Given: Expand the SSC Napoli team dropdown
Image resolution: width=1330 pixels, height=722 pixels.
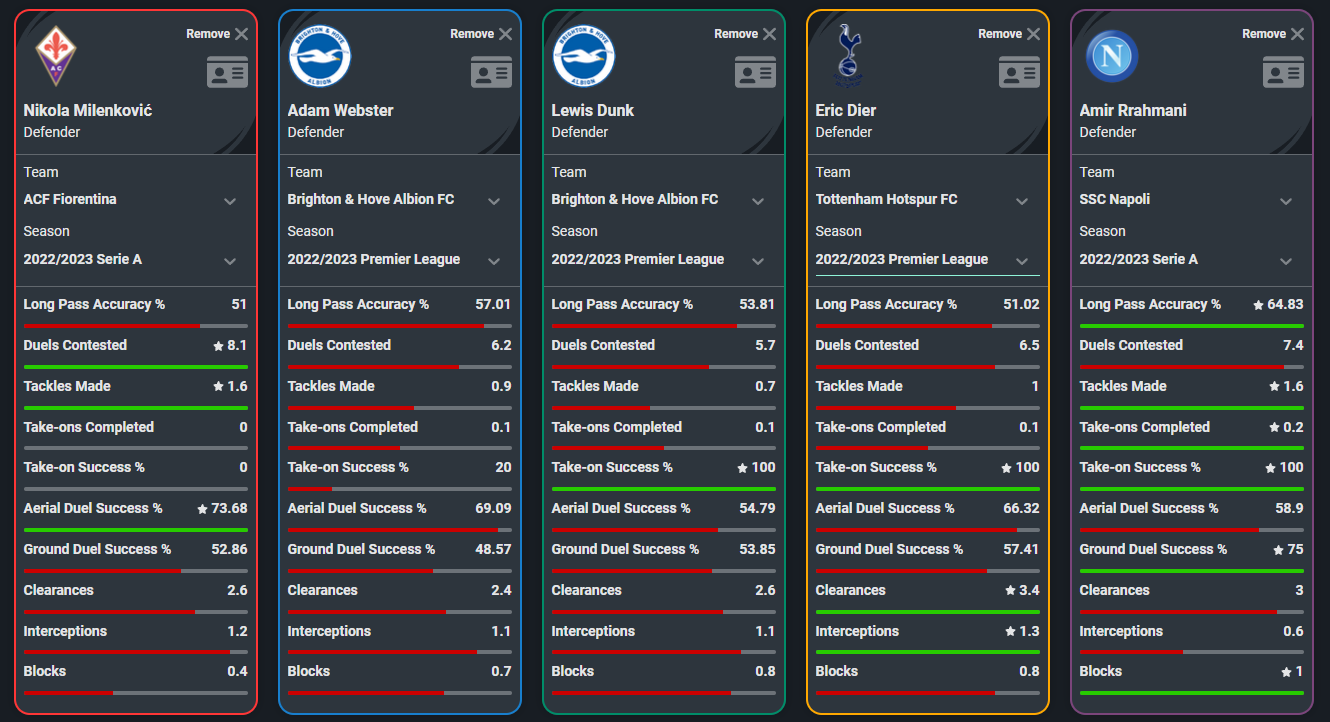Looking at the screenshot, I should coord(1192,200).
